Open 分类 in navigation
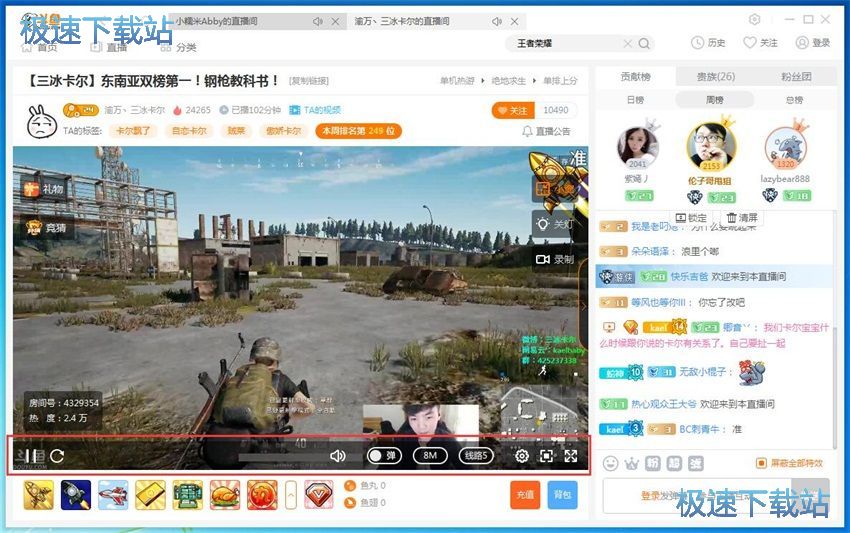This screenshot has width=850, height=533. (x=179, y=48)
